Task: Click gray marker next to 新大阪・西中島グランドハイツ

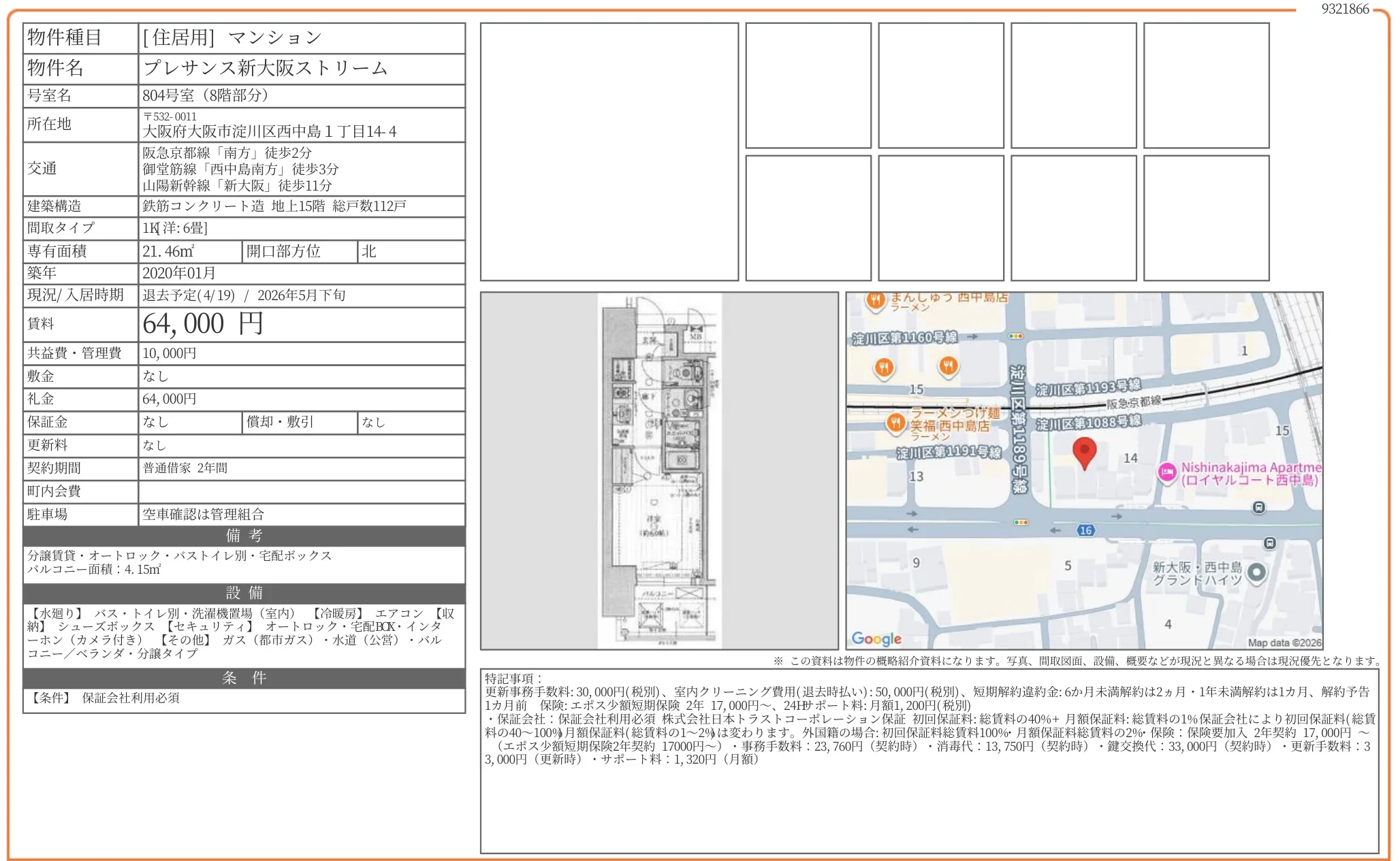Action: tap(1256, 572)
